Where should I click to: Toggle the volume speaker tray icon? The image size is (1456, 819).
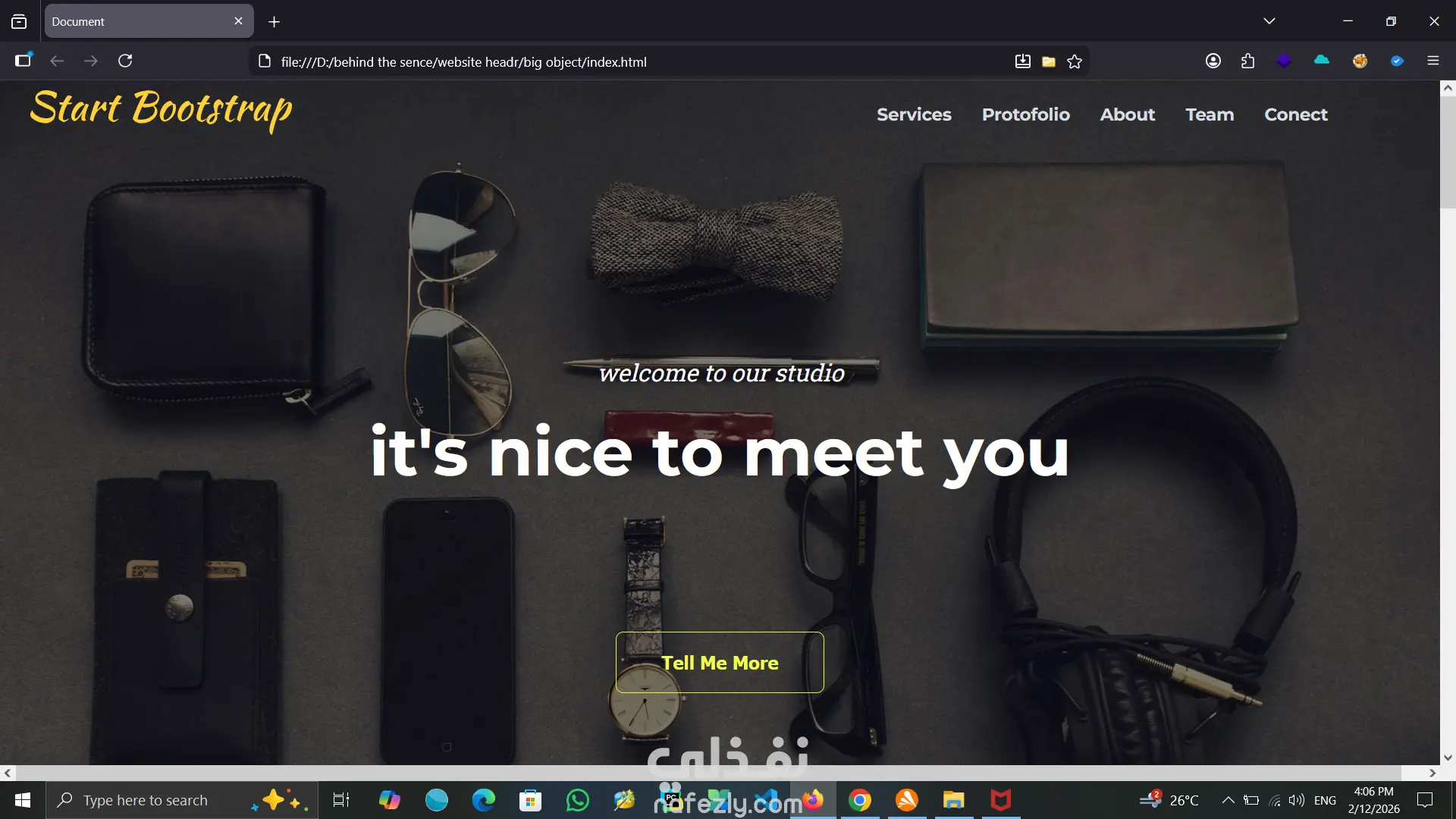[x=1296, y=800]
